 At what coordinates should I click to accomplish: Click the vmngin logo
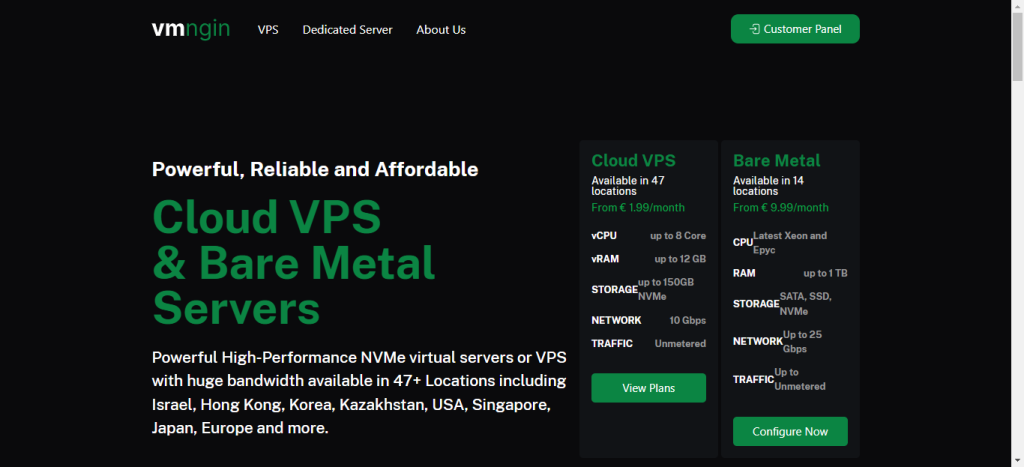(x=190, y=29)
